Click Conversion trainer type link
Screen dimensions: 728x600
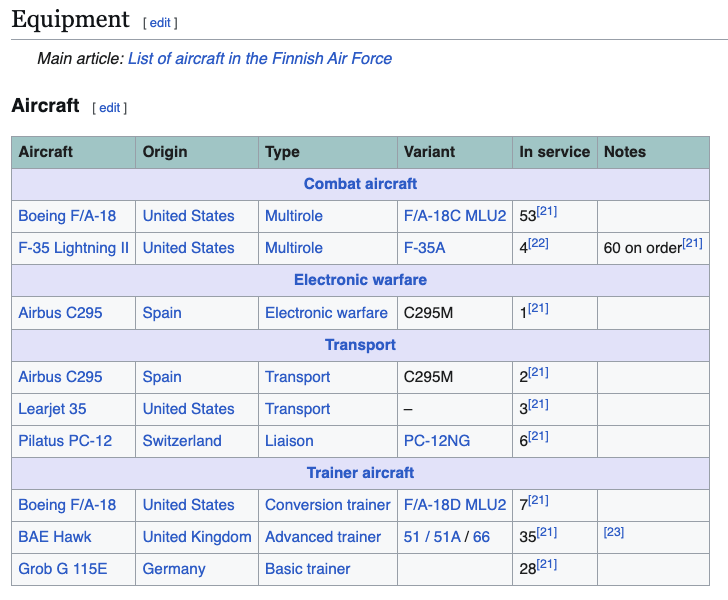pos(328,505)
